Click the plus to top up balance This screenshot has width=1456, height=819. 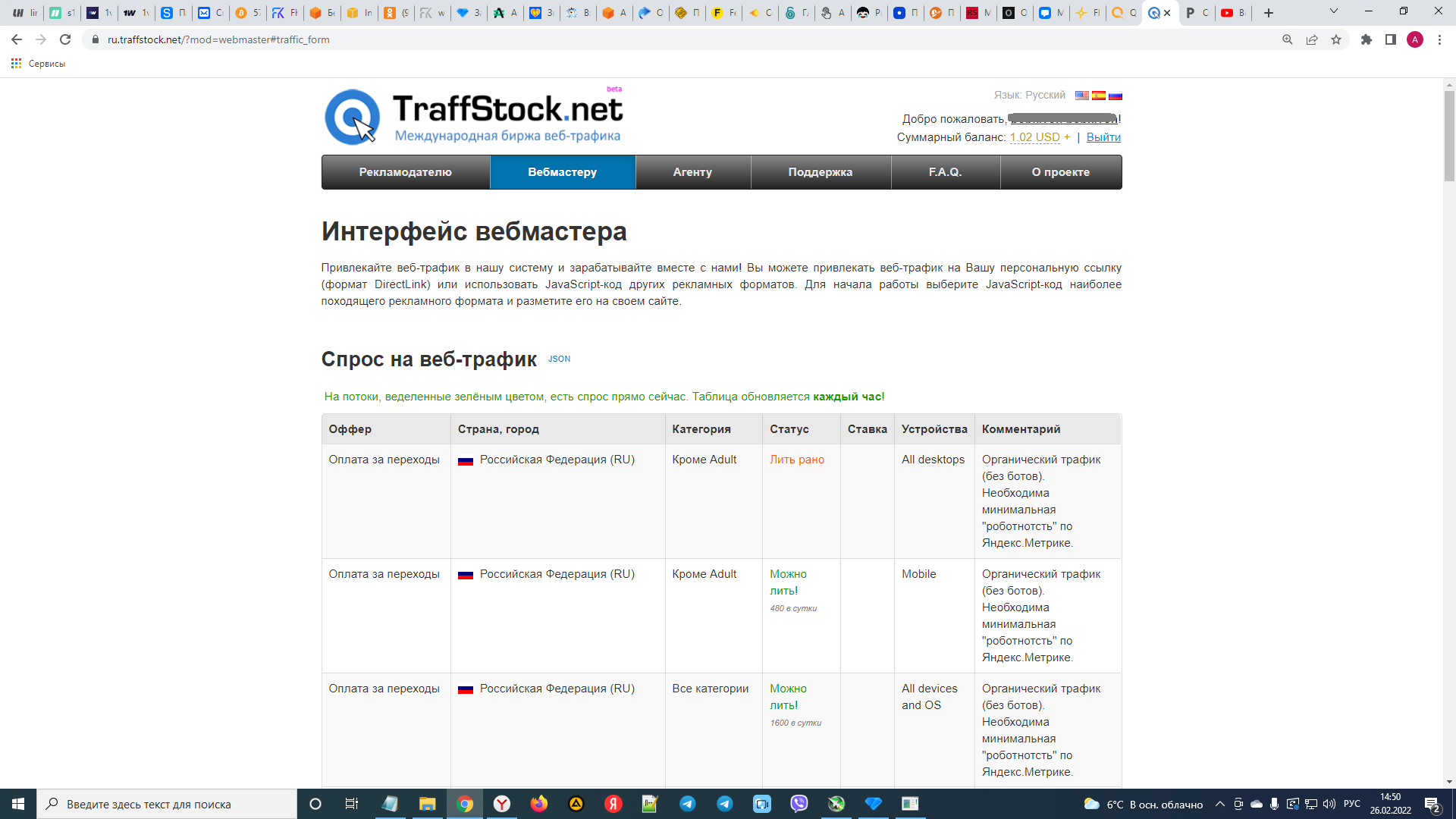click(1067, 137)
